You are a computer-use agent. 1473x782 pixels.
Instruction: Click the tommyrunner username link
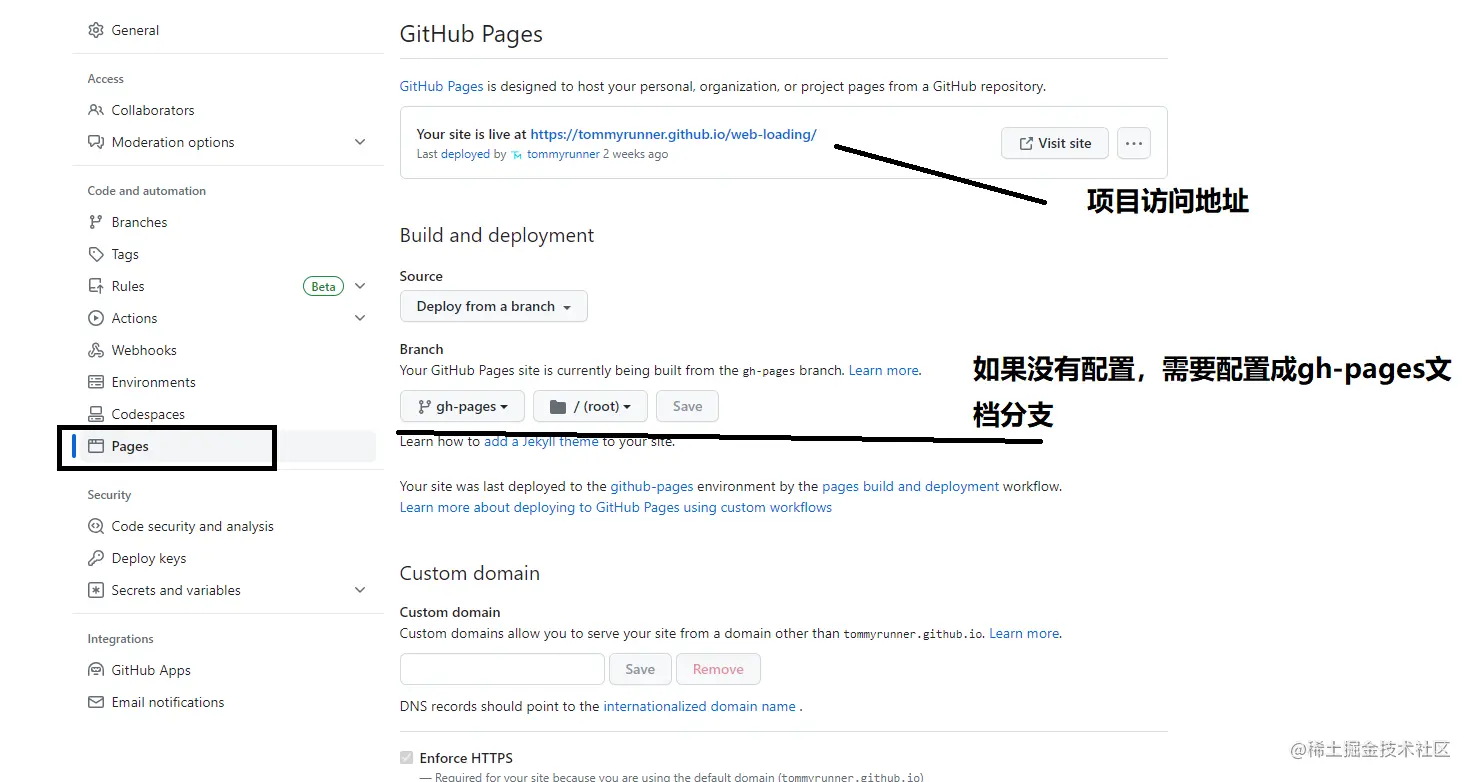tap(563, 154)
